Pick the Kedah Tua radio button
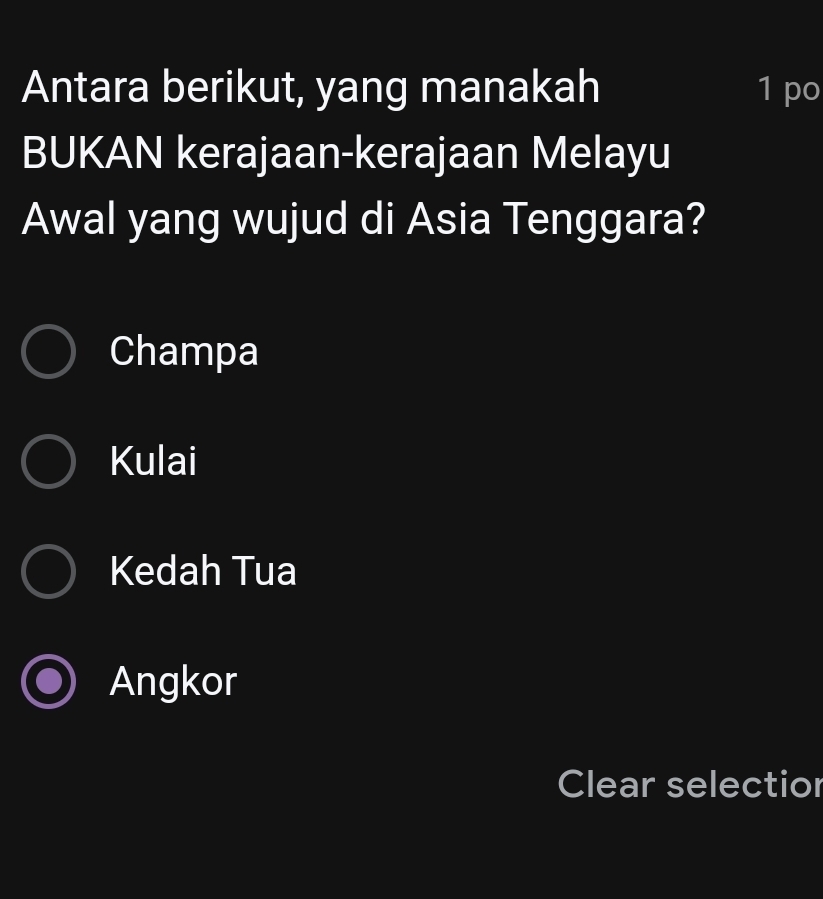Screen dimensions: 823x899 coord(48,572)
